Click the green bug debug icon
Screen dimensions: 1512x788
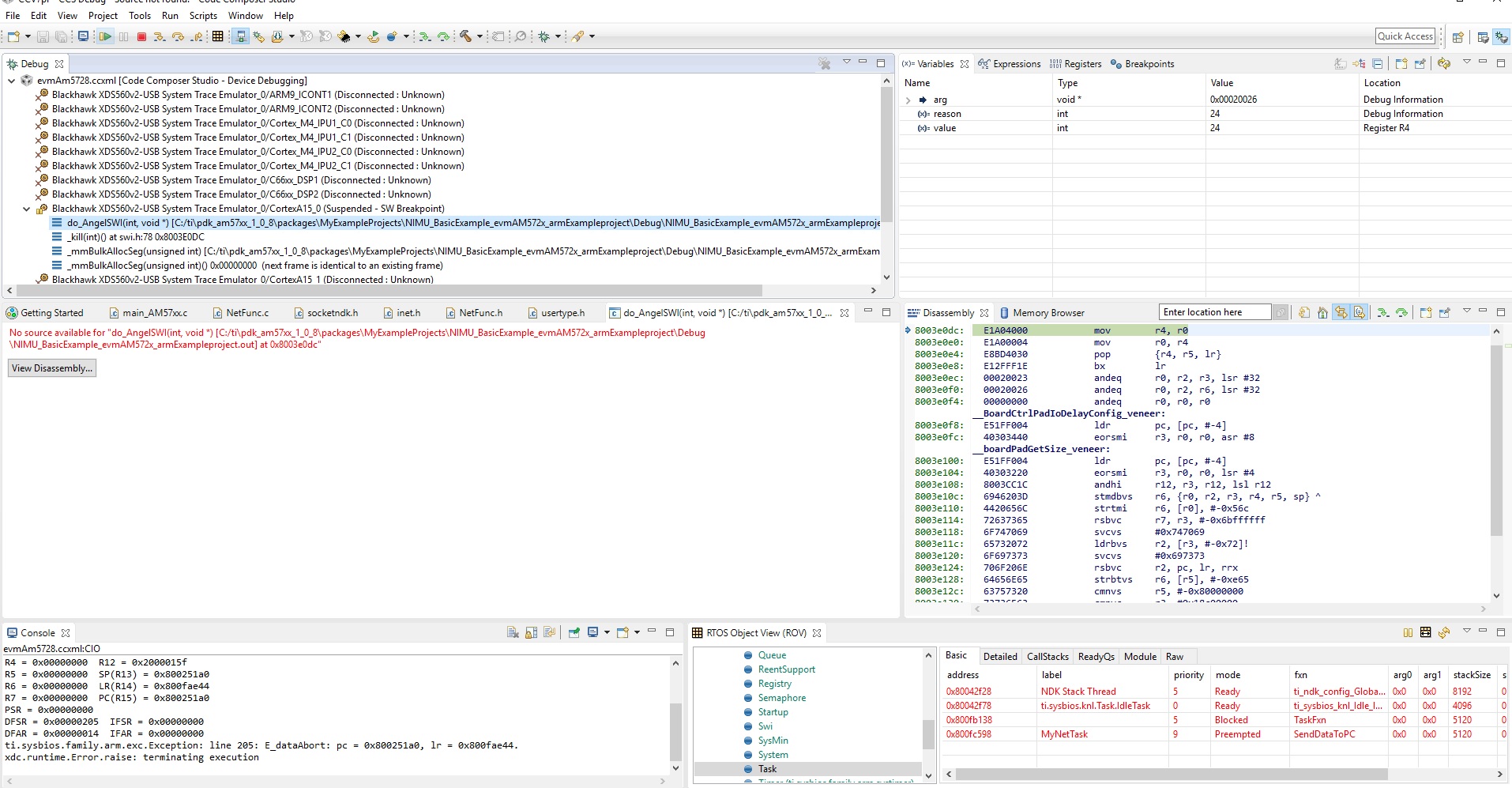click(x=543, y=36)
